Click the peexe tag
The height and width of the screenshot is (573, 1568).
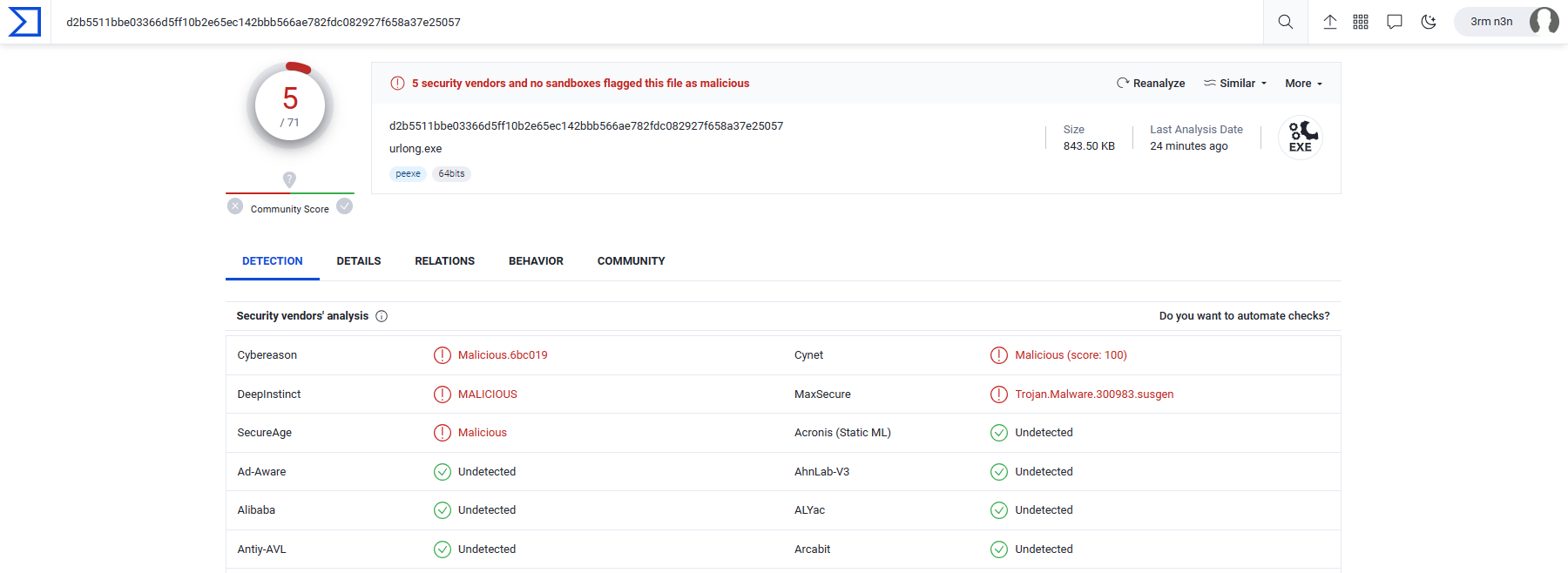click(x=408, y=174)
